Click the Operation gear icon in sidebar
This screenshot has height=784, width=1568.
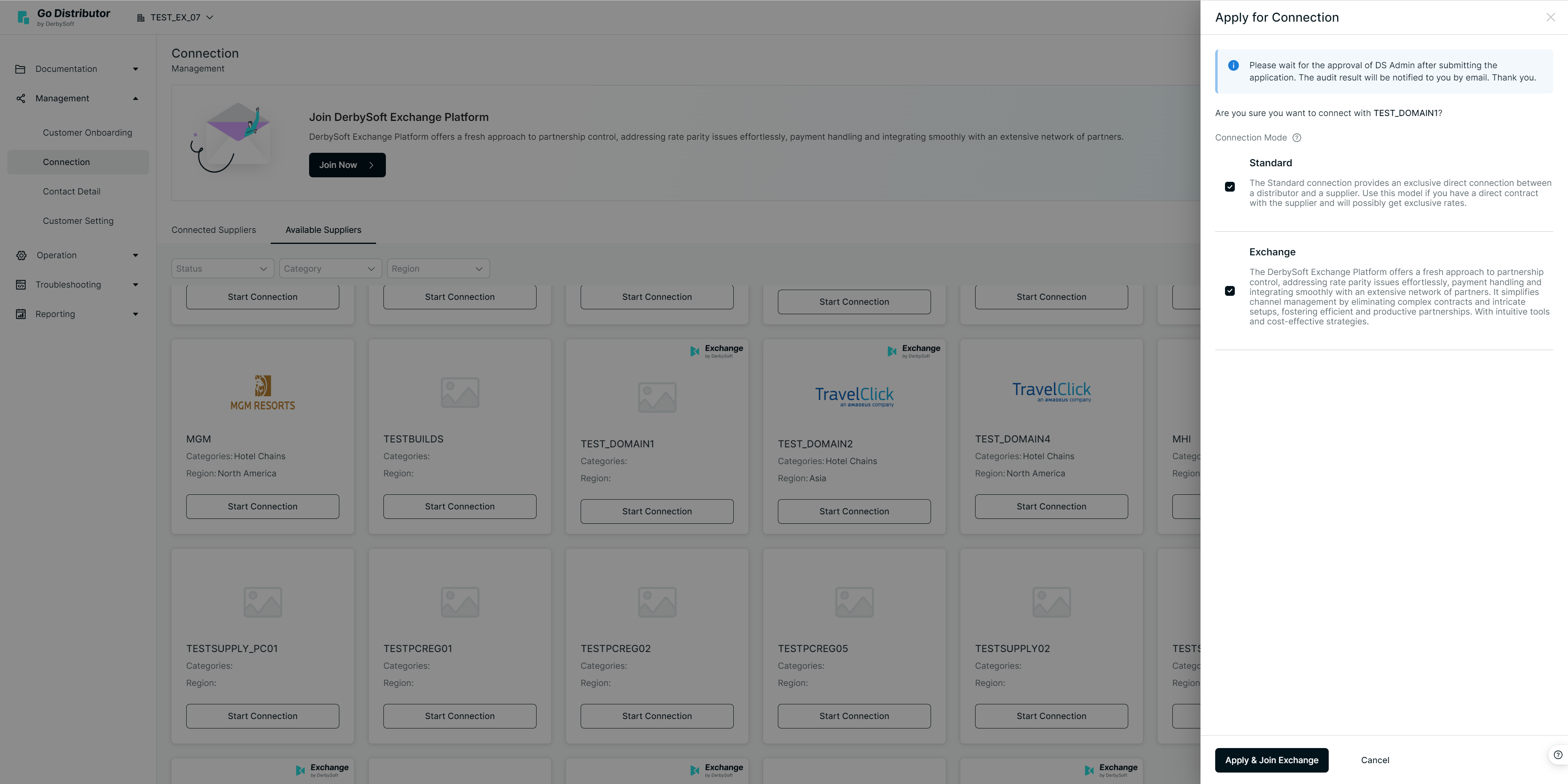click(x=21, y=255)
